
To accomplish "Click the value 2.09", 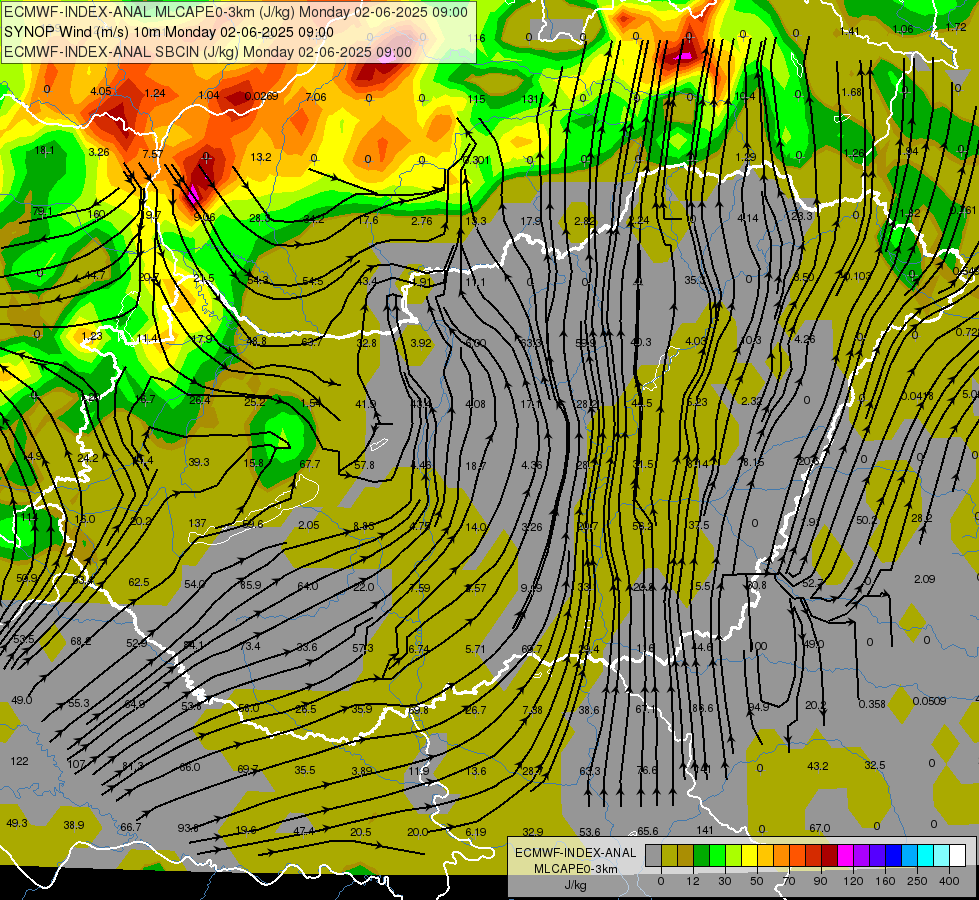I will (924, 579).
